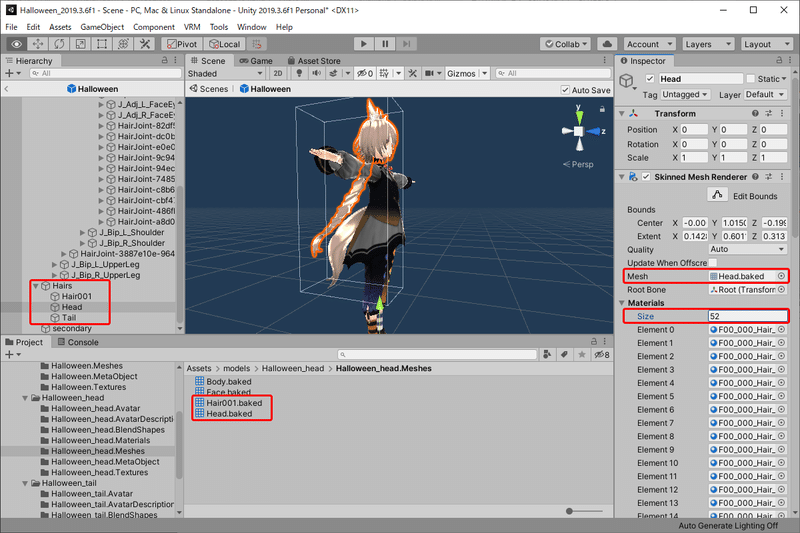
Task: Switch to the Console tab
Action: (x=78, y=342)
